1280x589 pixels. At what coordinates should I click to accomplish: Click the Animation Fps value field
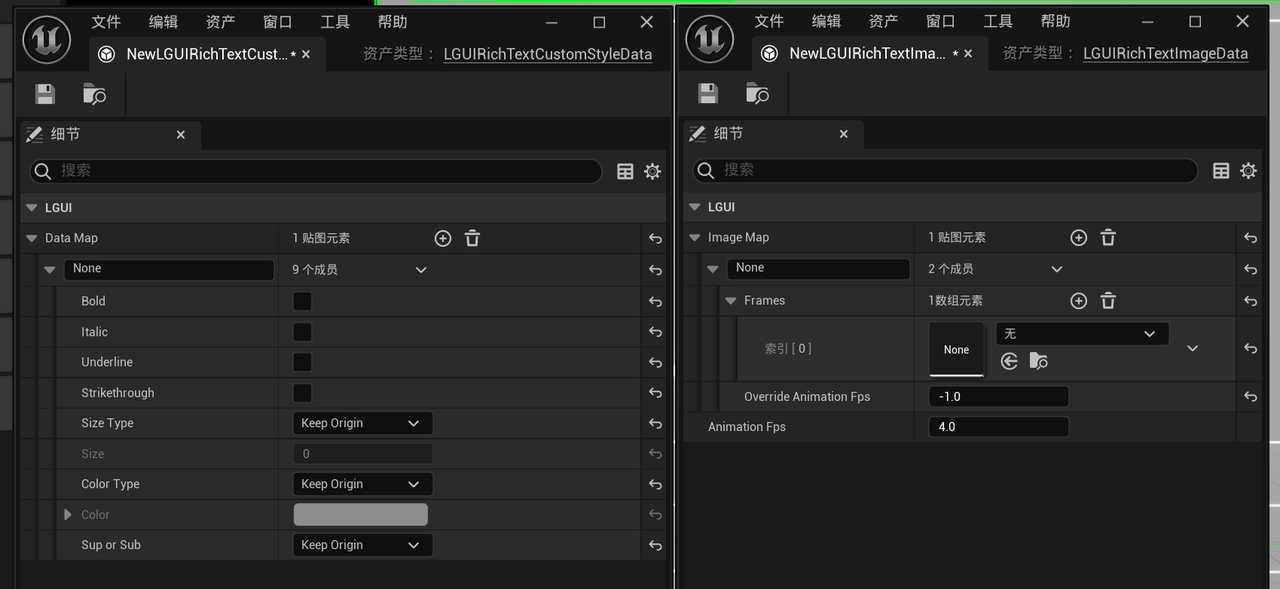pyautogui.click(x=998, y=427)
